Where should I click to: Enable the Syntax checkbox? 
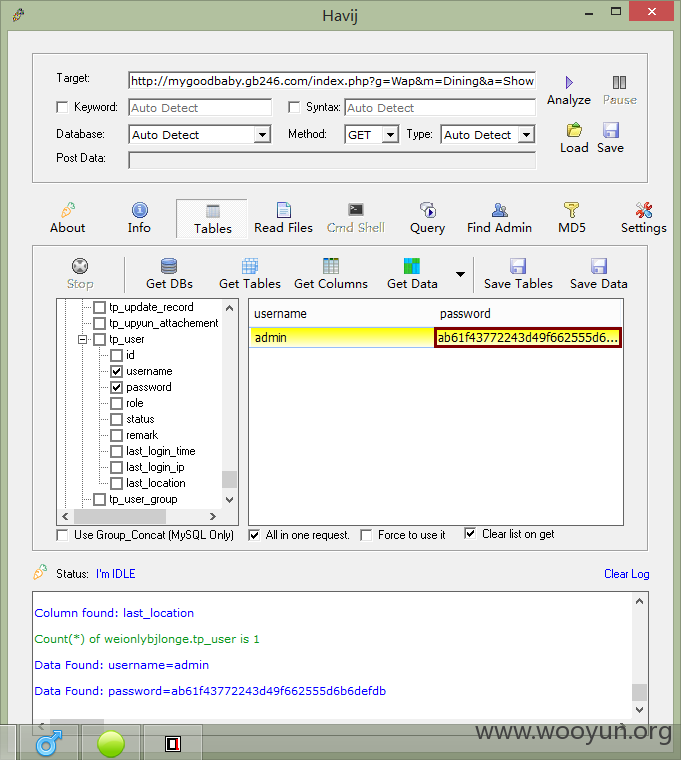294,107
